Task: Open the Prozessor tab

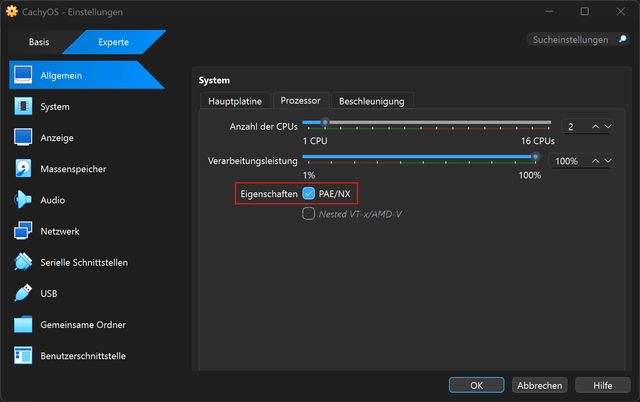Action: tap(300, 100)
